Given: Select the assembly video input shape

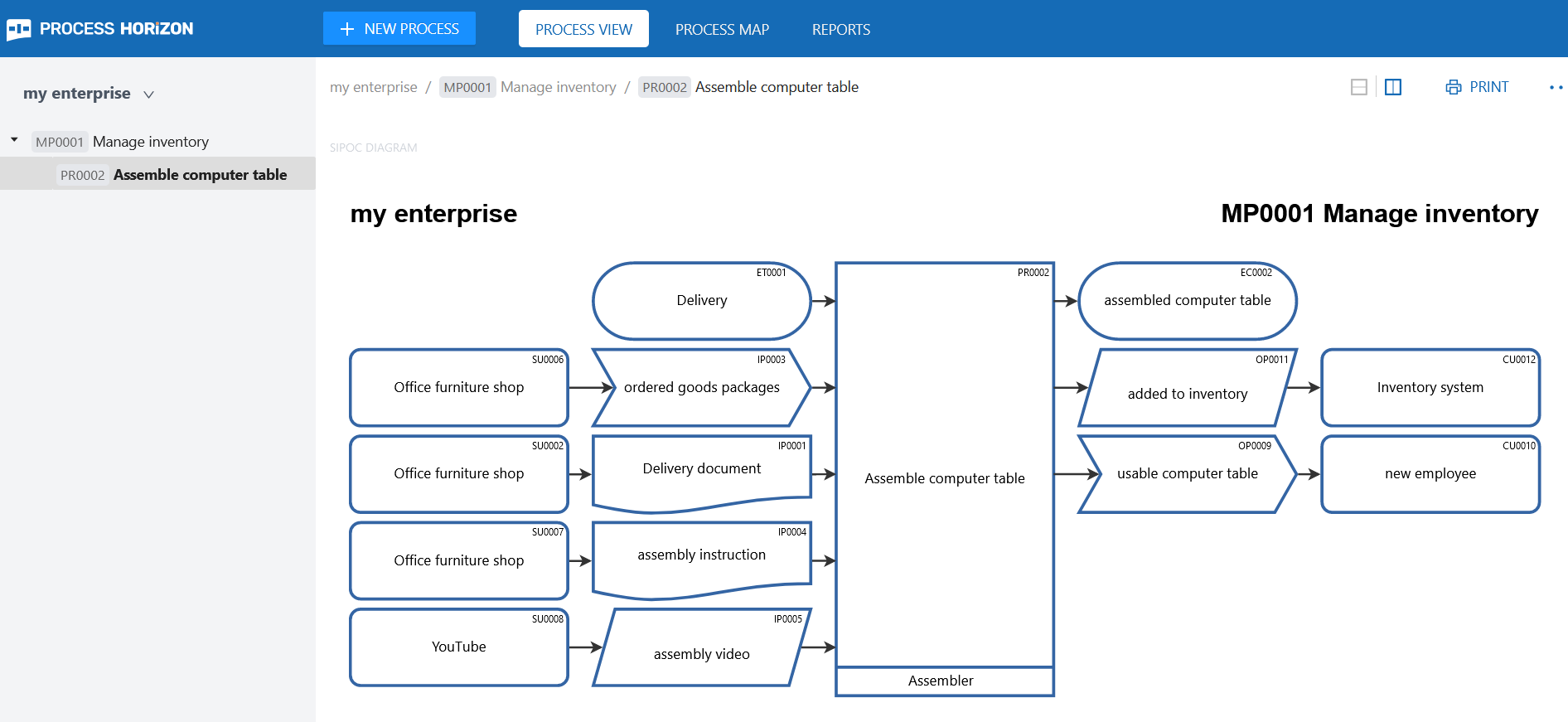Looking at the screenshot, I should 701,653.
